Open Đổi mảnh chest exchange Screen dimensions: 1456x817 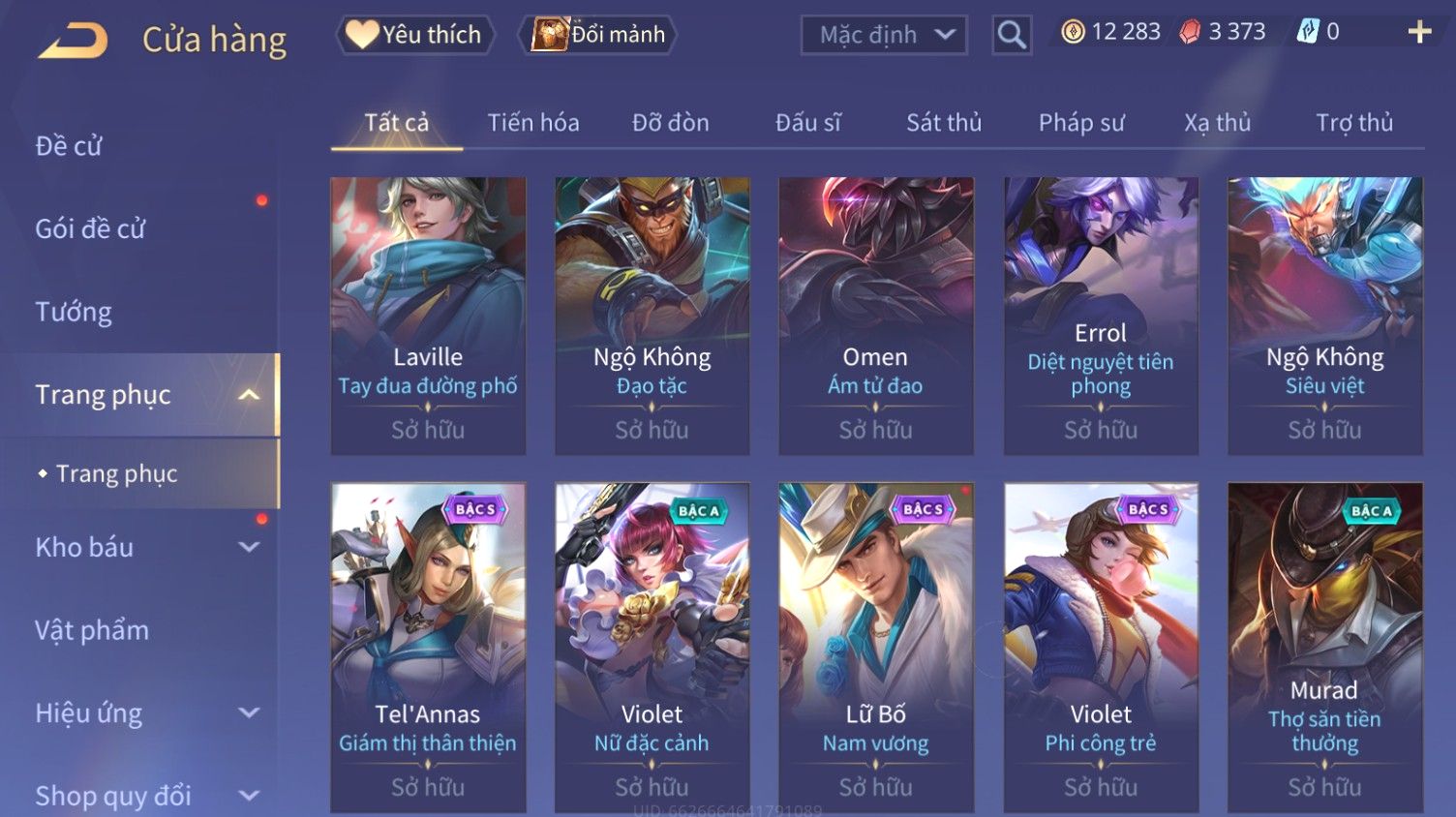tap(599, 35)
